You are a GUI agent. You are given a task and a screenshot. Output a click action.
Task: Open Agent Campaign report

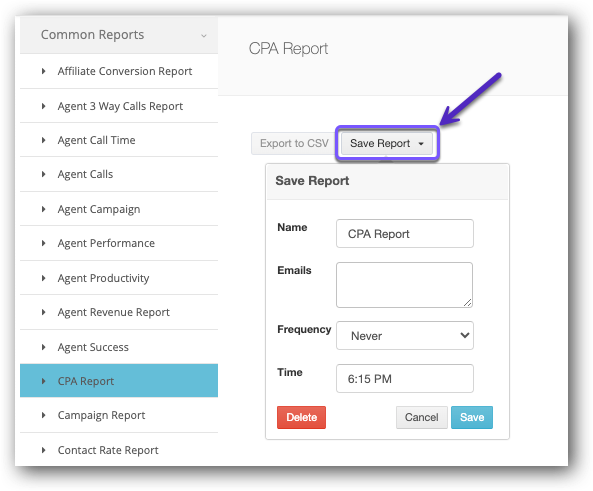[99, 209]
